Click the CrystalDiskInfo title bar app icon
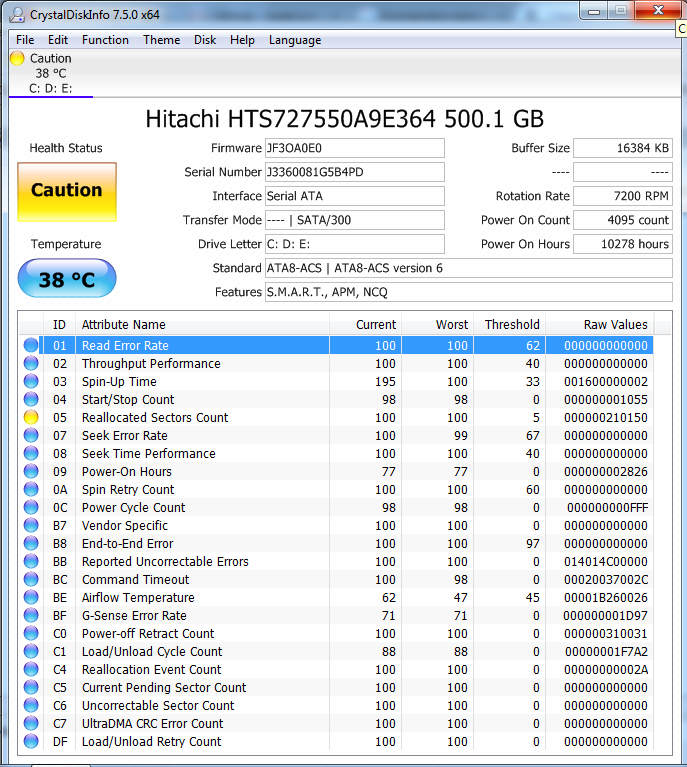 pos(16,15)
